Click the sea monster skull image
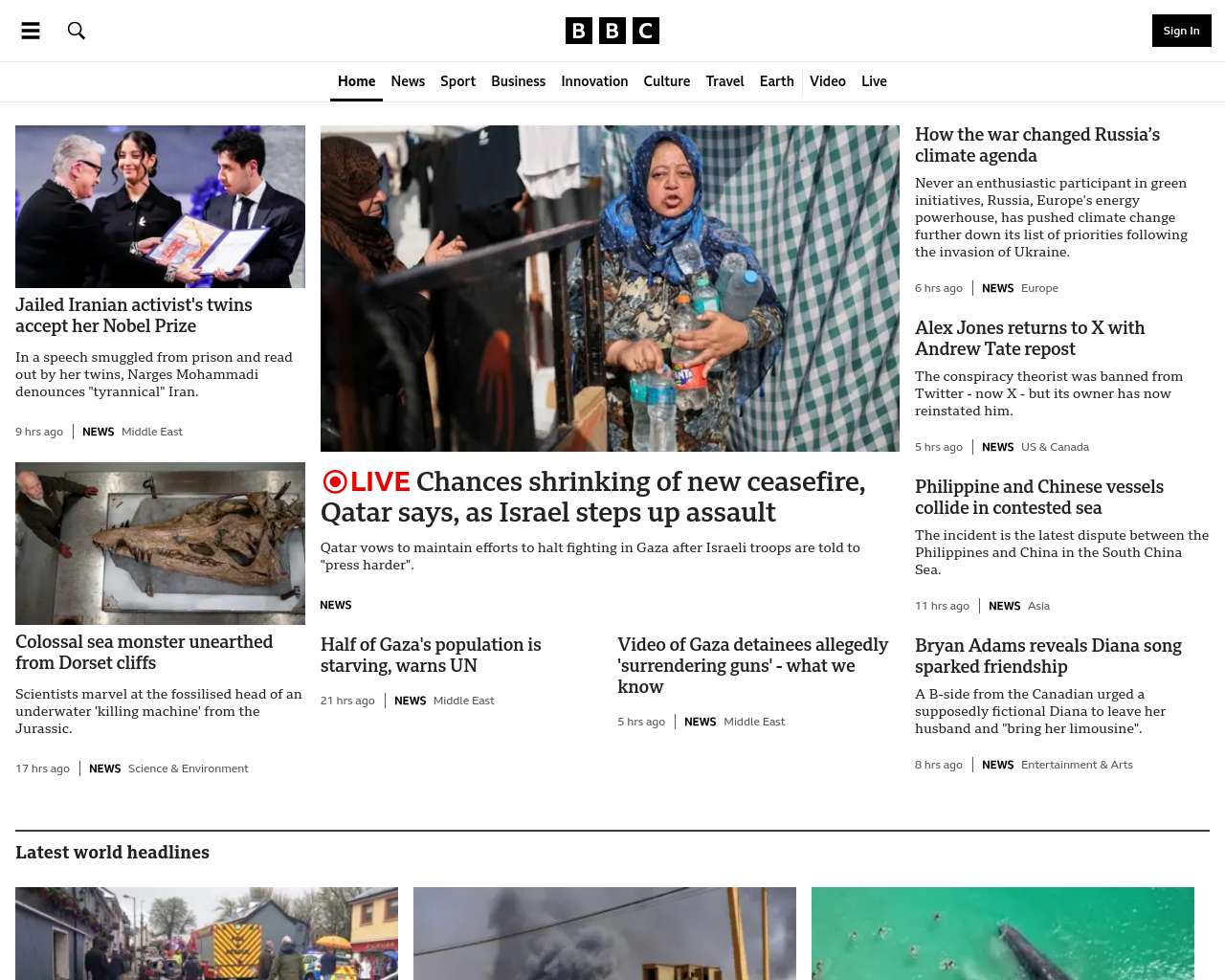 [160, 544]
